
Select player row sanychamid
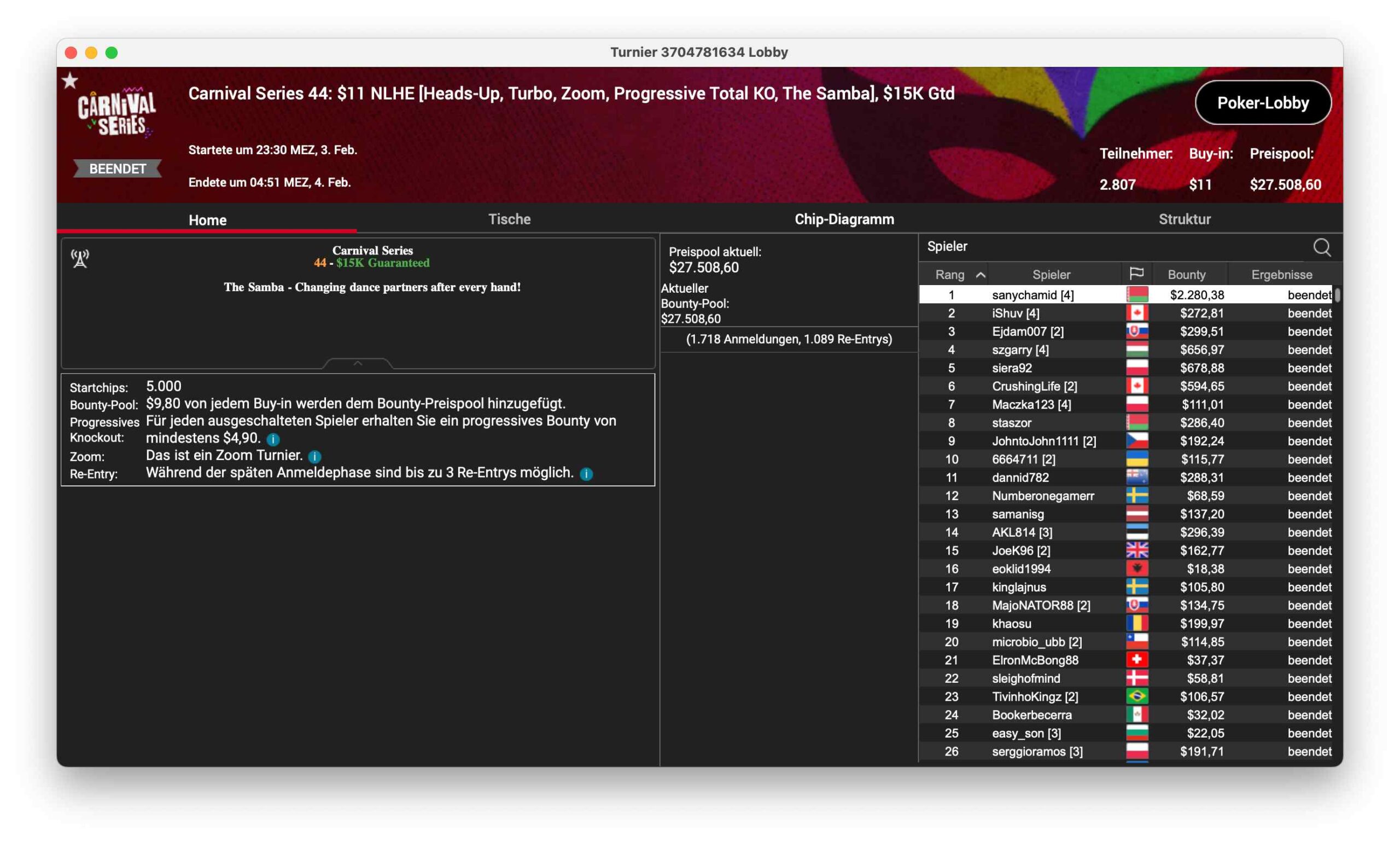tap(1032, 294)
